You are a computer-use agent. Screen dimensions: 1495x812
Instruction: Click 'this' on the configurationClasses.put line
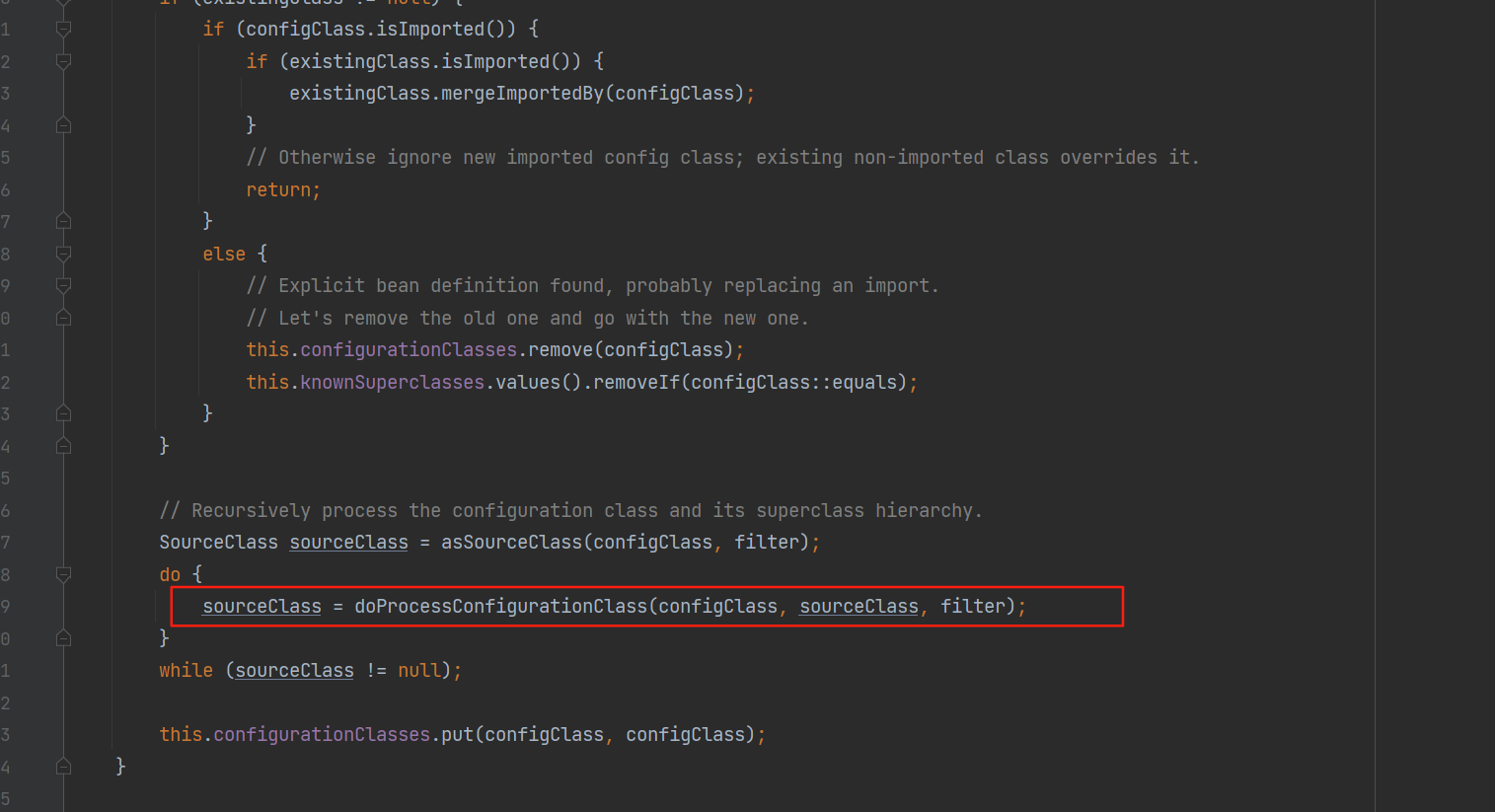coord(181,734)
